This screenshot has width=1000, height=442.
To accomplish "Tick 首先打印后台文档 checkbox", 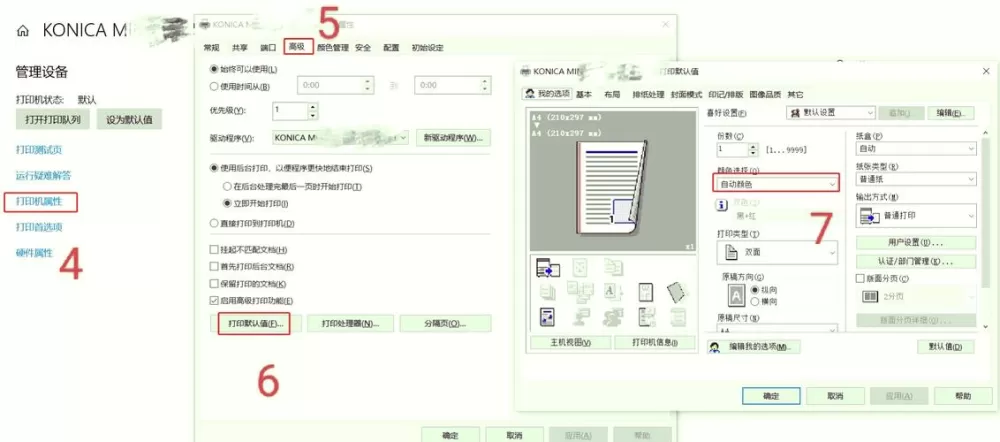I will (214, 267).
